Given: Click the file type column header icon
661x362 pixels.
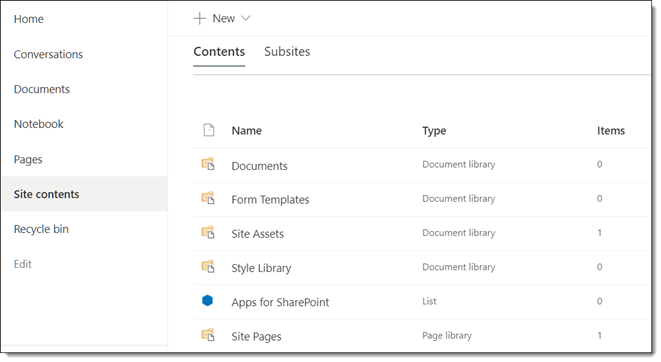Looking at the screenshot, I should coord(209,130).
